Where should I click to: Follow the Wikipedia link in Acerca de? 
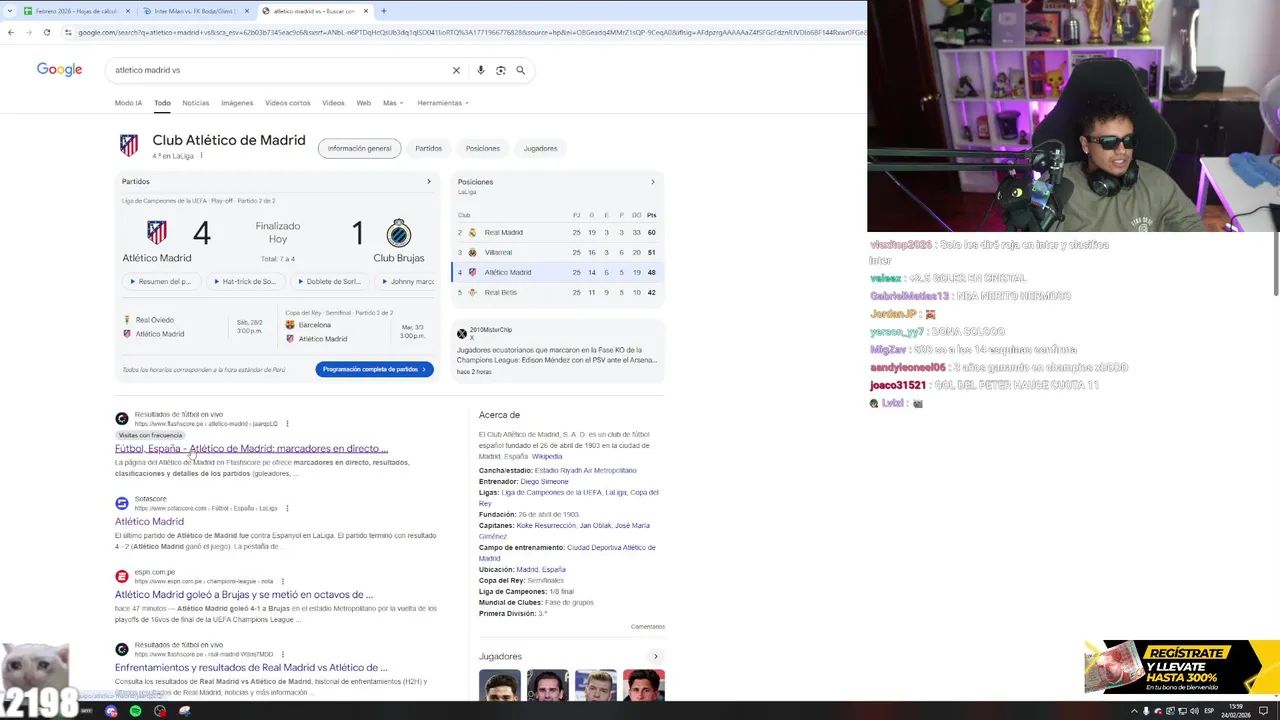(547, 456)
